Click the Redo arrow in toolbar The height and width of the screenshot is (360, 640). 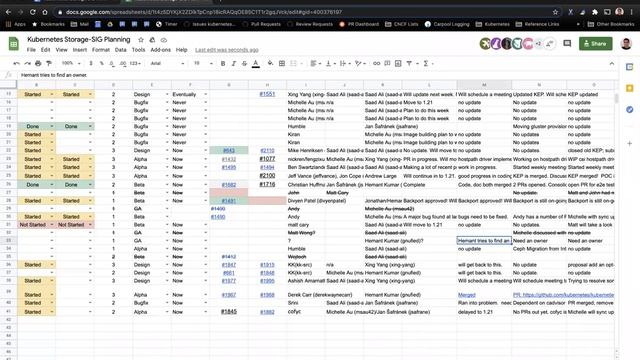pos(27,63)
